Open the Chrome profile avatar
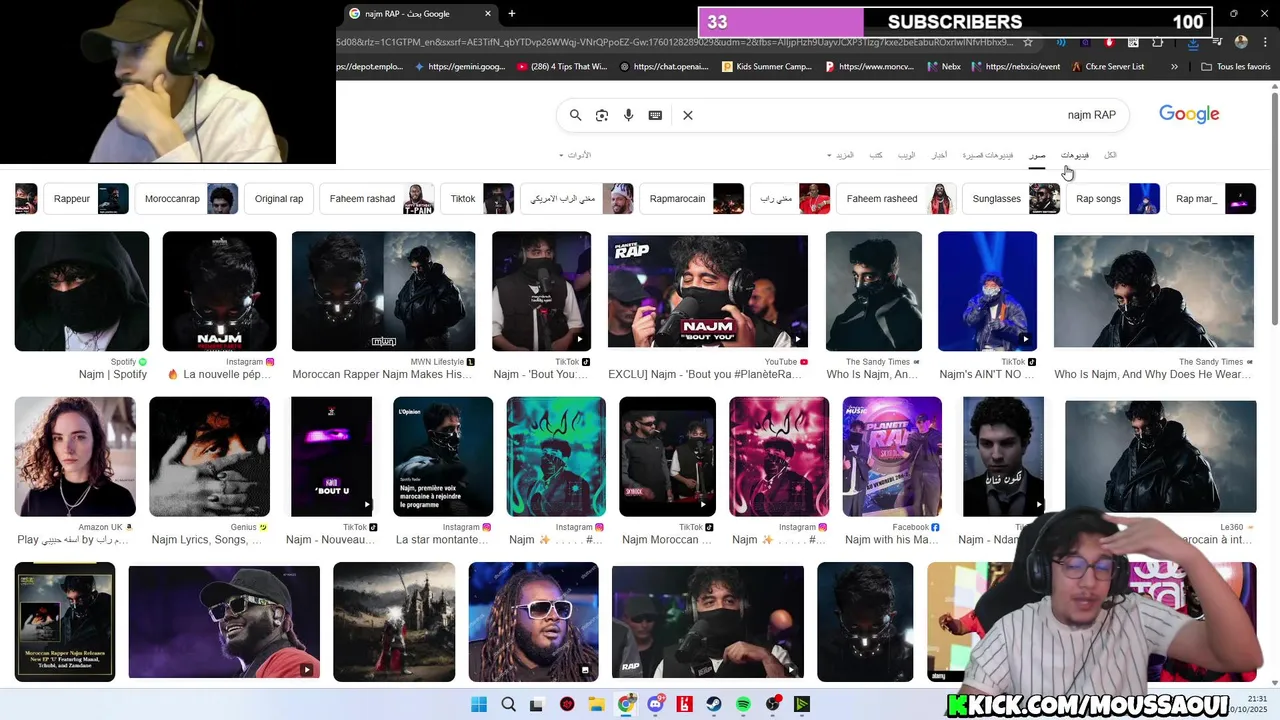Viewport: 1280px width, 720px height. (x=1241, y=42)
